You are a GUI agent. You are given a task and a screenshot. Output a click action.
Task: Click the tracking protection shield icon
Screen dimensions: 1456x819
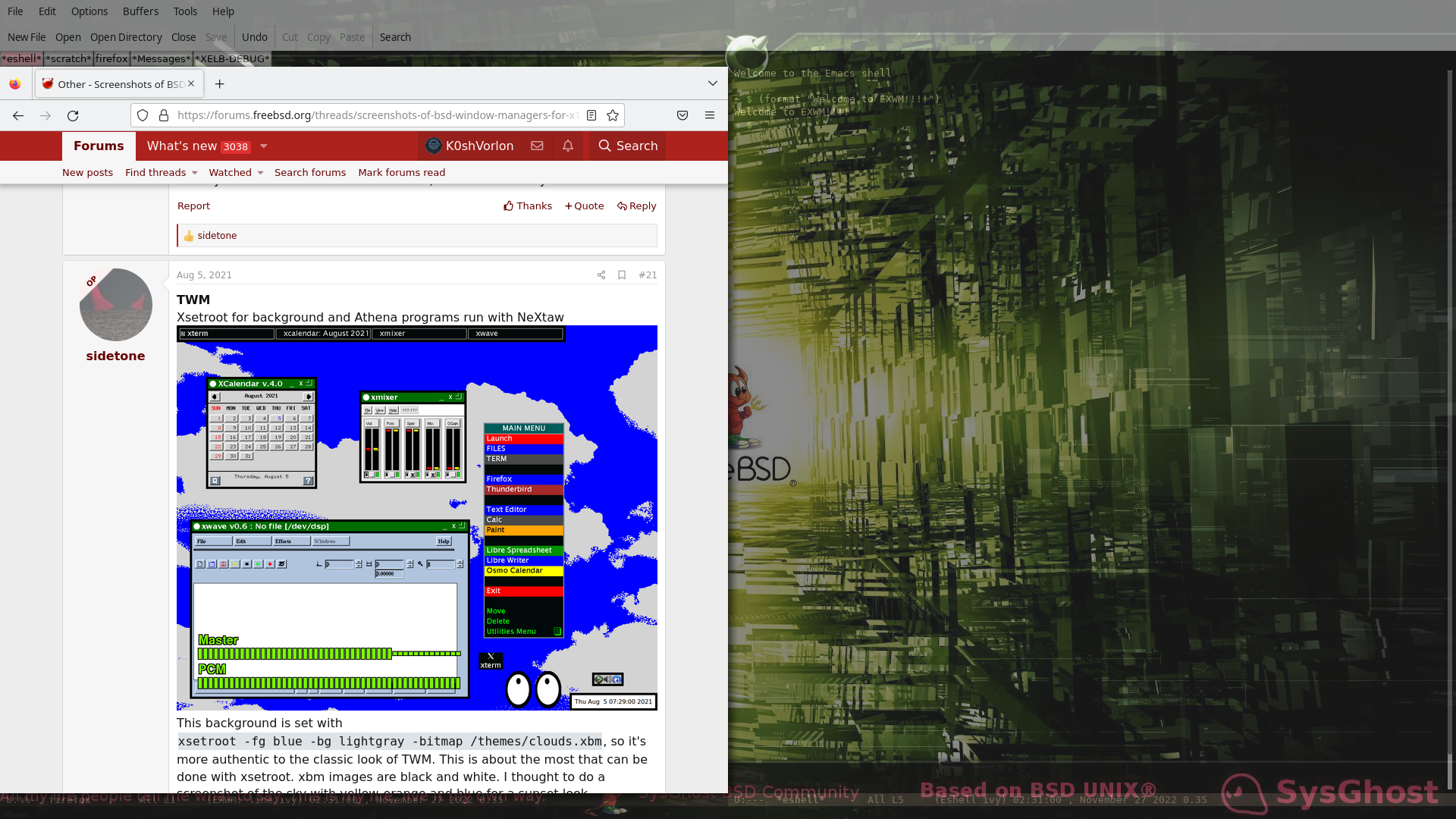click(143, 115)
